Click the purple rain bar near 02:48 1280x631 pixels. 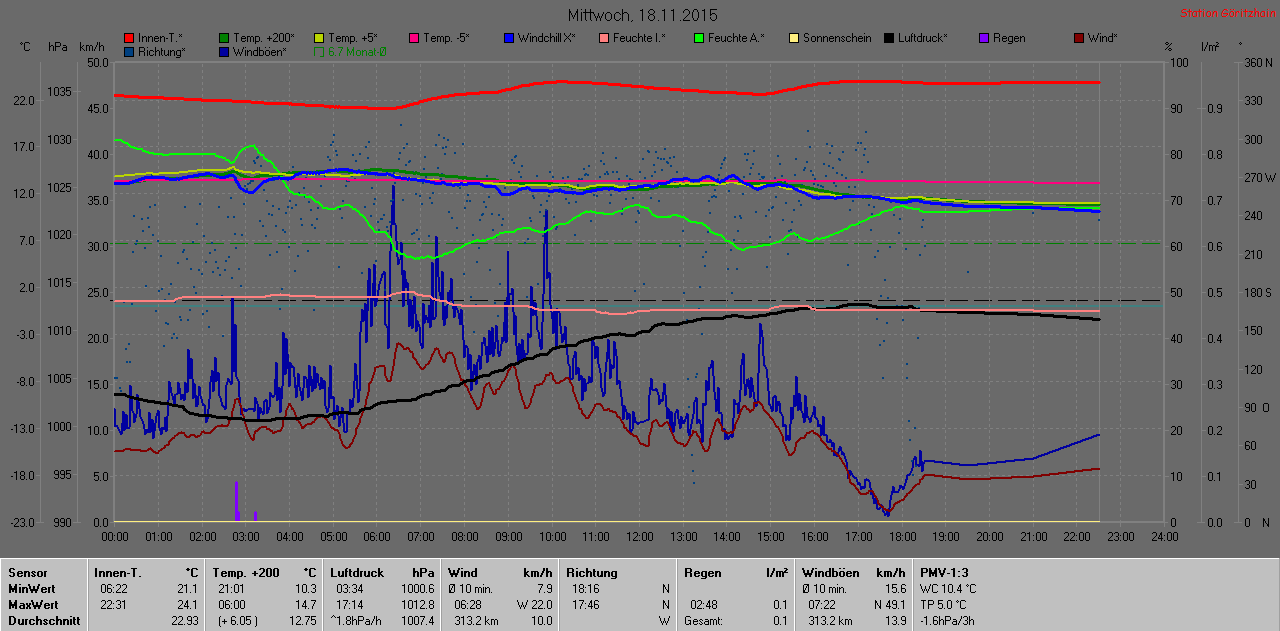236,501
